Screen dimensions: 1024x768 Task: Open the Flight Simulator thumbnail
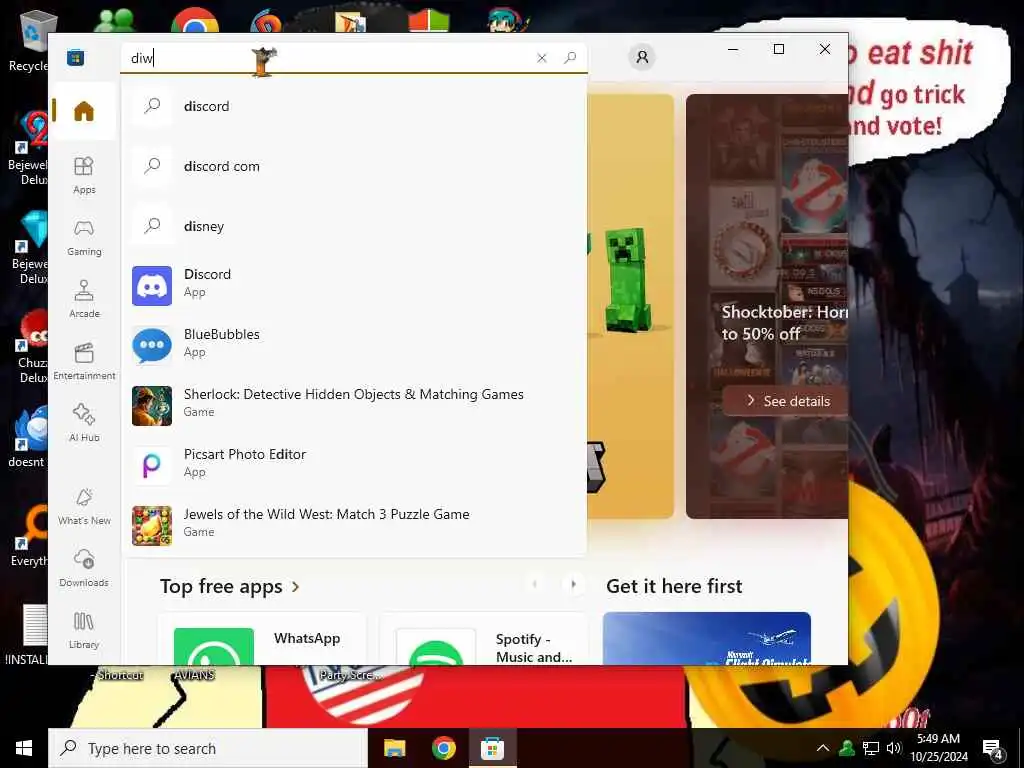(707, 639)
